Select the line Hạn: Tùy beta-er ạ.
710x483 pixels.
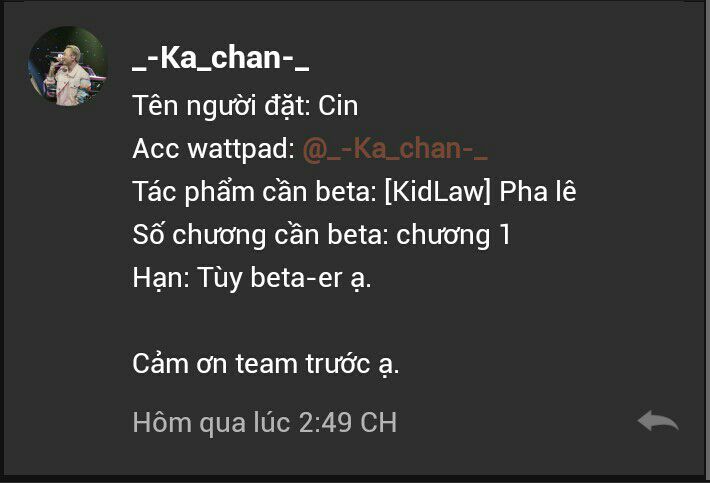coord(252,278)
